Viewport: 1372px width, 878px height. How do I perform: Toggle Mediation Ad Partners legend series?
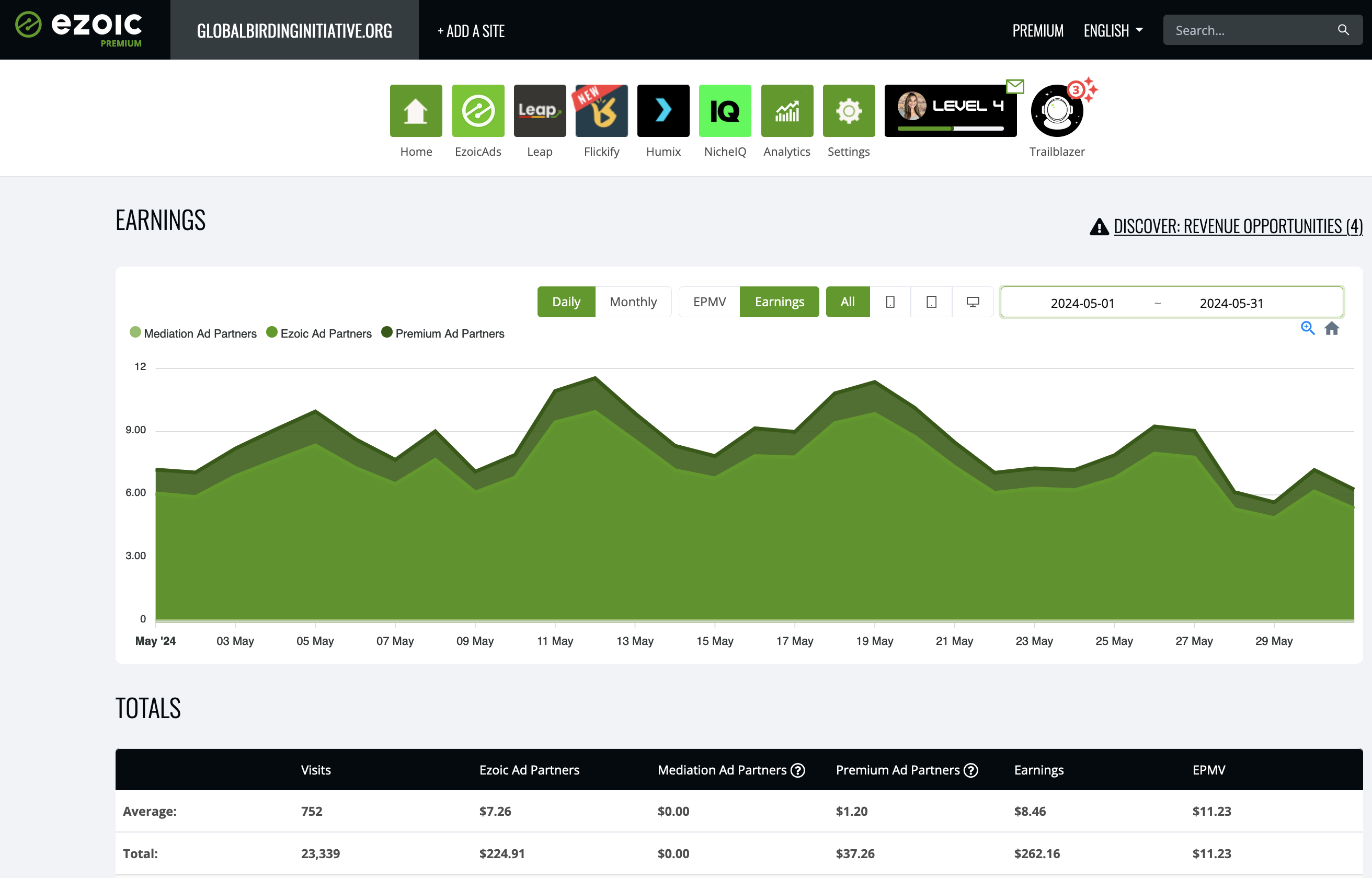[193, 333]
